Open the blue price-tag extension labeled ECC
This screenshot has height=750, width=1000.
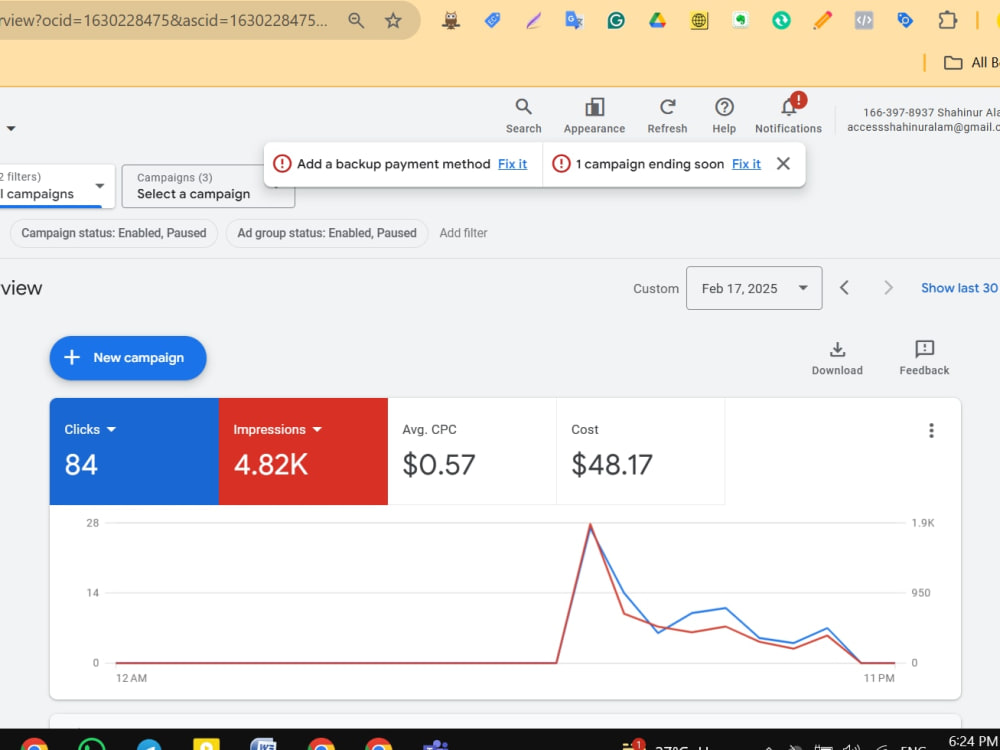[492, 20]
